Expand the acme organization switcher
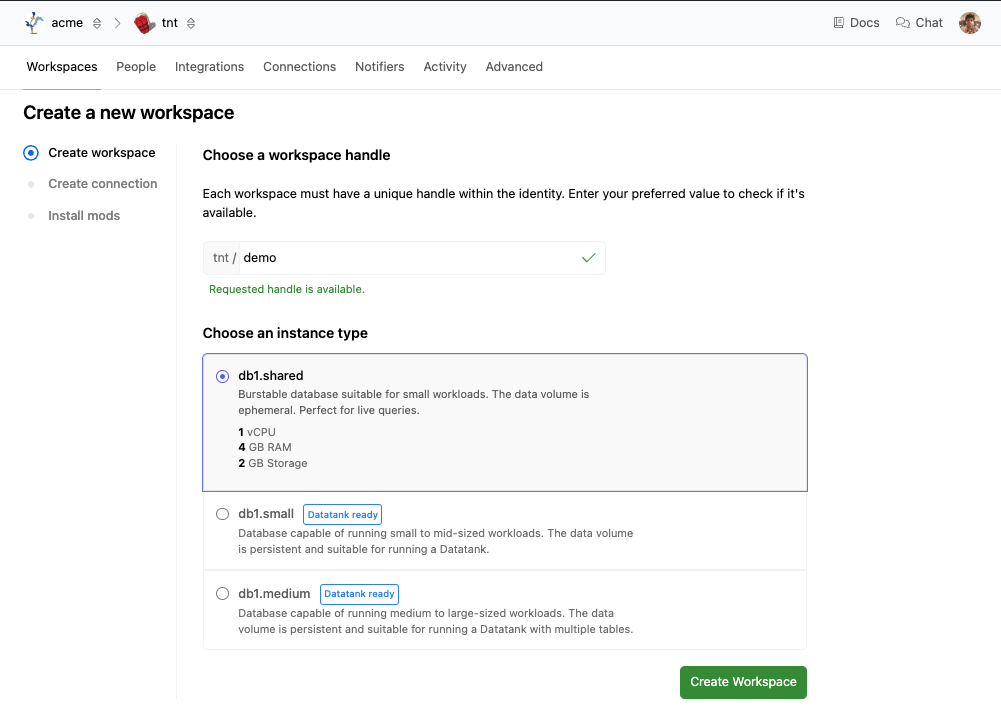 pos(97,23)
